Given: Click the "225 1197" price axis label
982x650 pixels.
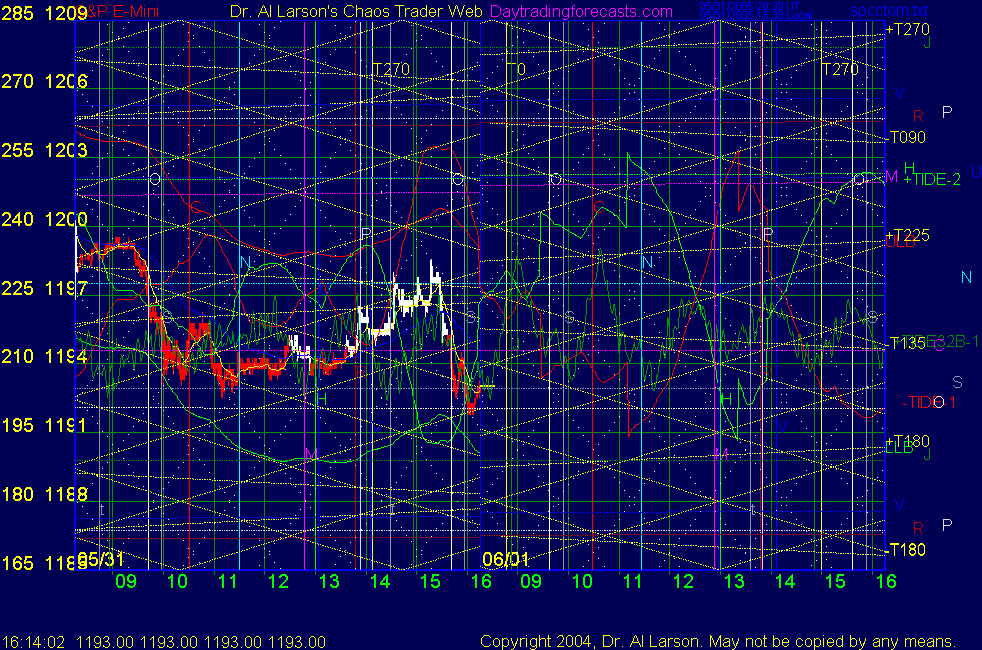Looking at the screenshot, I should tap(44, 288).
